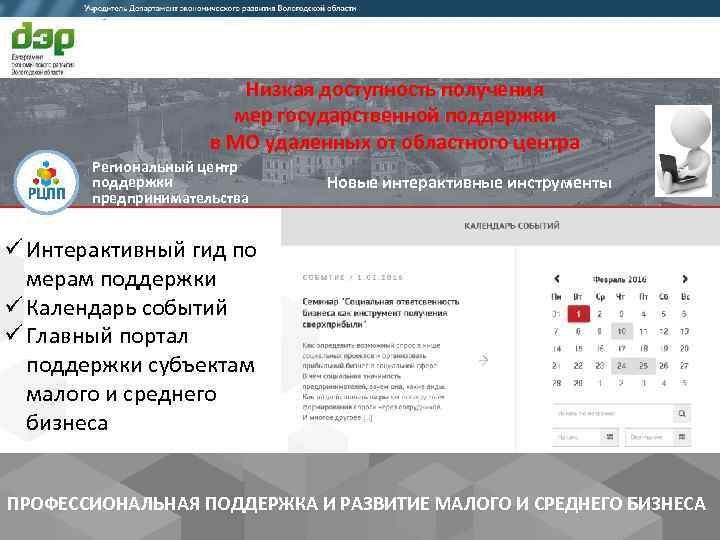Screen dimensions: 720x540
Task: Click the round РЦПП logo
Action: 46,182
